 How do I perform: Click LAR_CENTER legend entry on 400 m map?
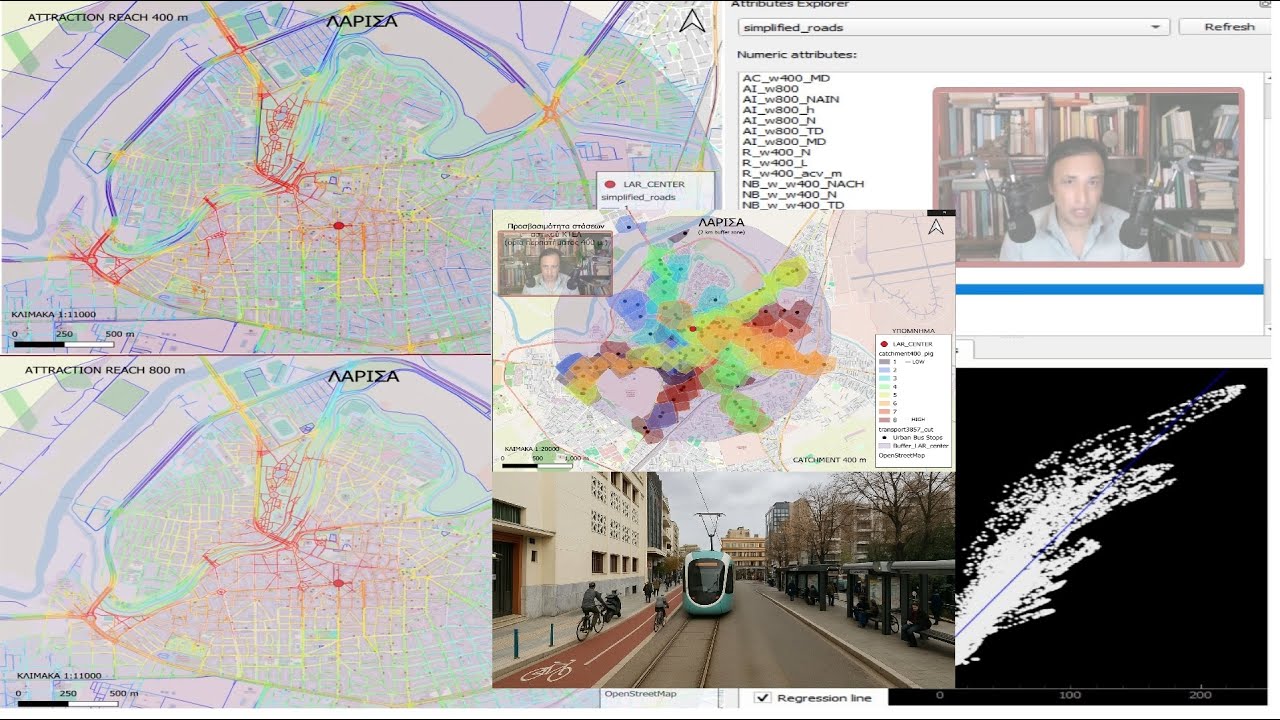[x=645, y=184]
